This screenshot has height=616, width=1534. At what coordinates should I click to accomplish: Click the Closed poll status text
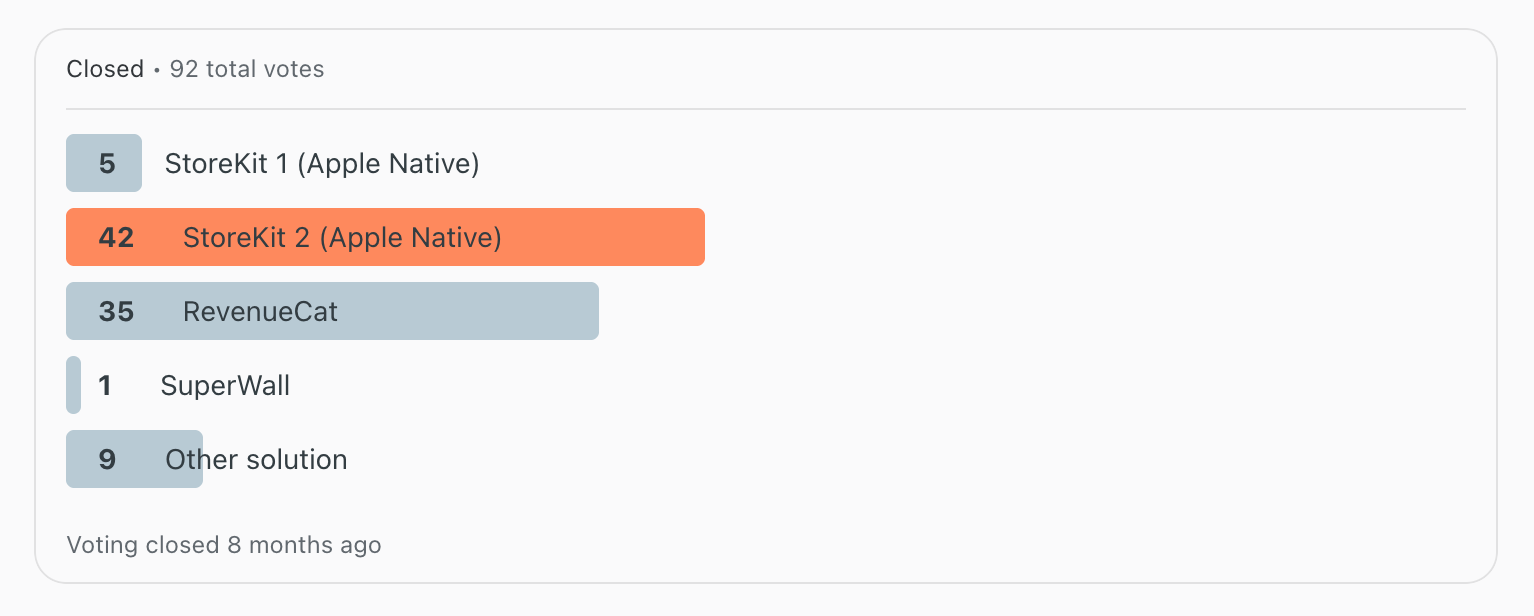(105, 69)
